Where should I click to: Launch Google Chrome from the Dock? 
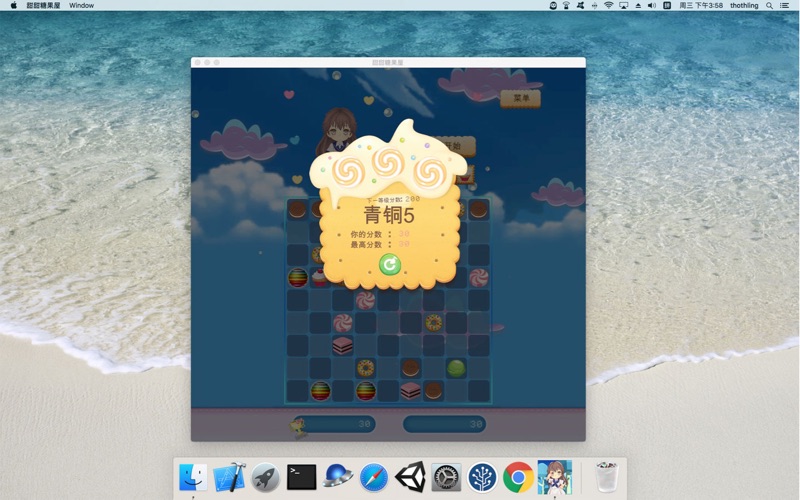point(518,477)
